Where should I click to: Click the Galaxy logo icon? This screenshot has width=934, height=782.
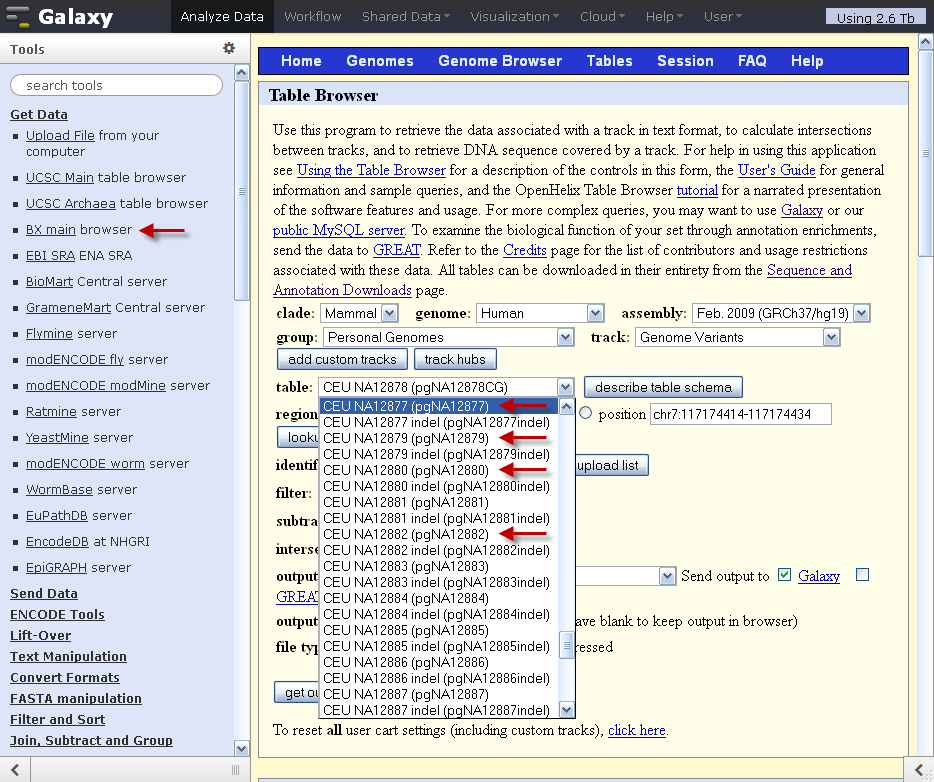click(x=17, y=17)
